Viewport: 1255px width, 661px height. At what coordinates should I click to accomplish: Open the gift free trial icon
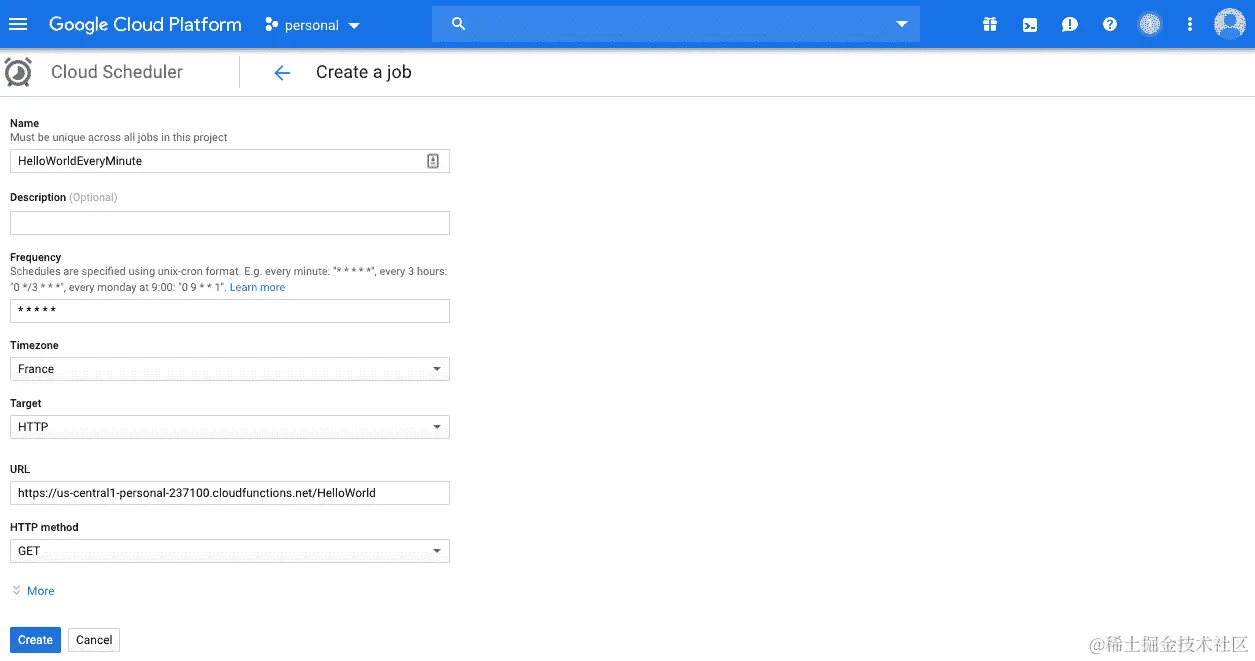pyautogui.click(x=989, y=24)
